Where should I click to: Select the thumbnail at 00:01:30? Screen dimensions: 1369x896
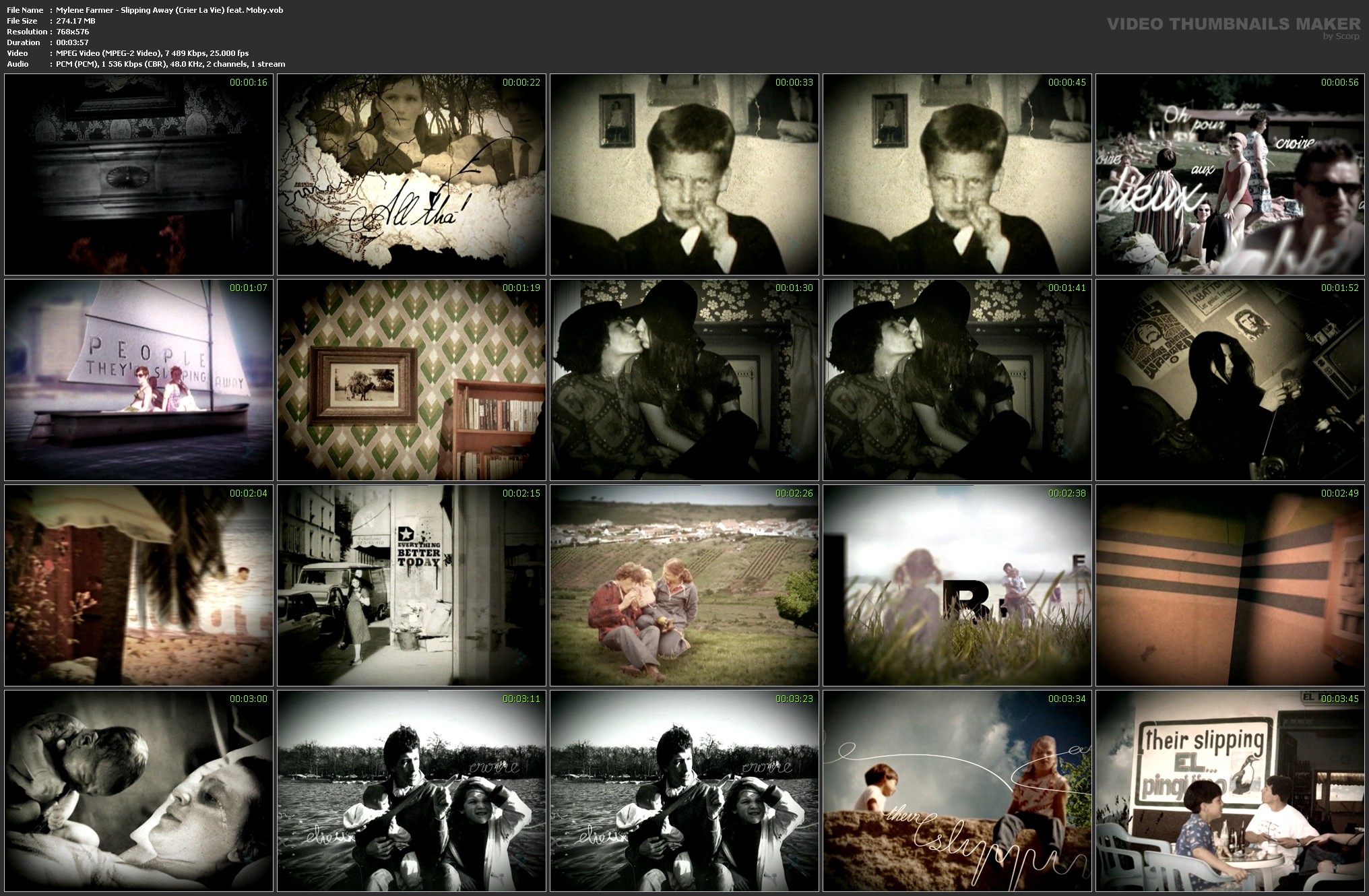684,380
